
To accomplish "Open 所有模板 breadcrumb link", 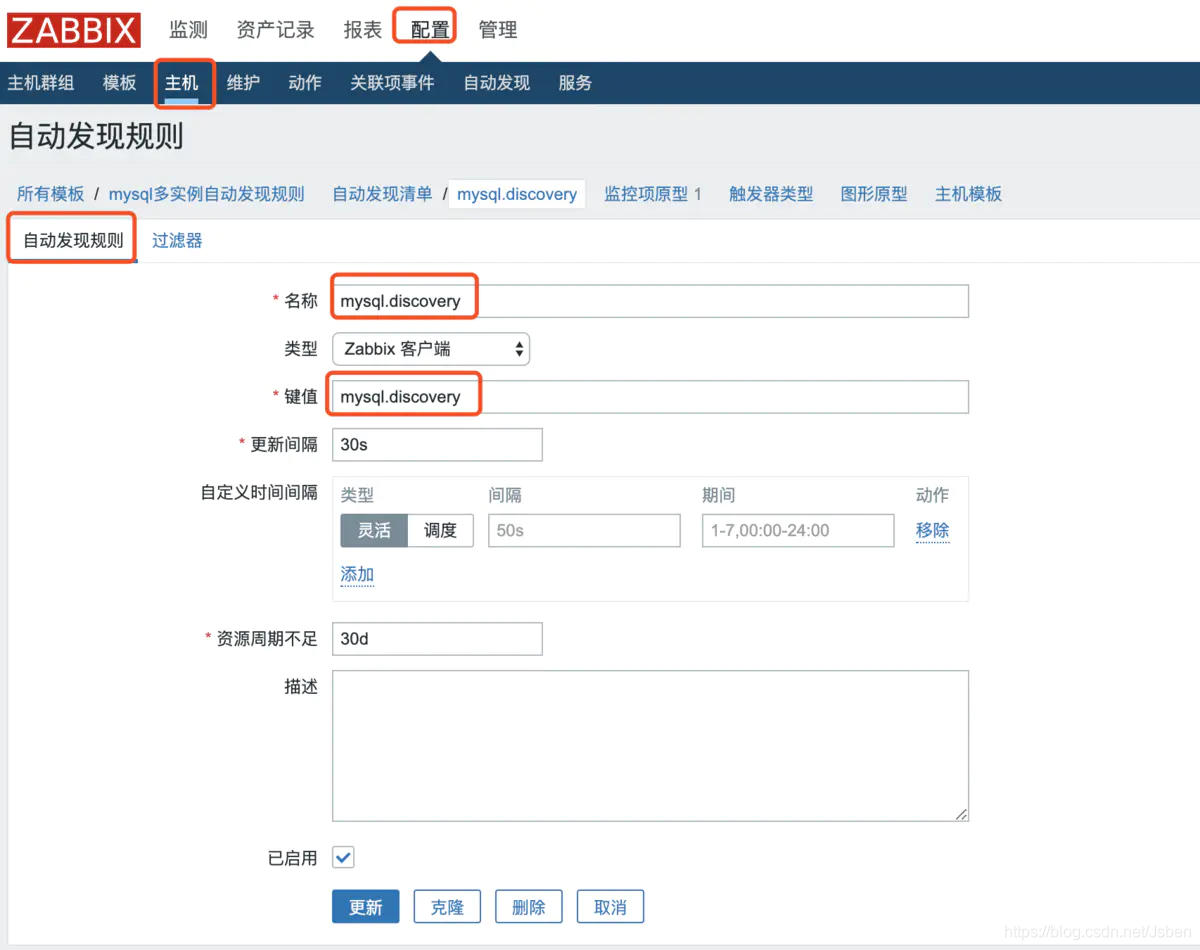I will [50, 194].
